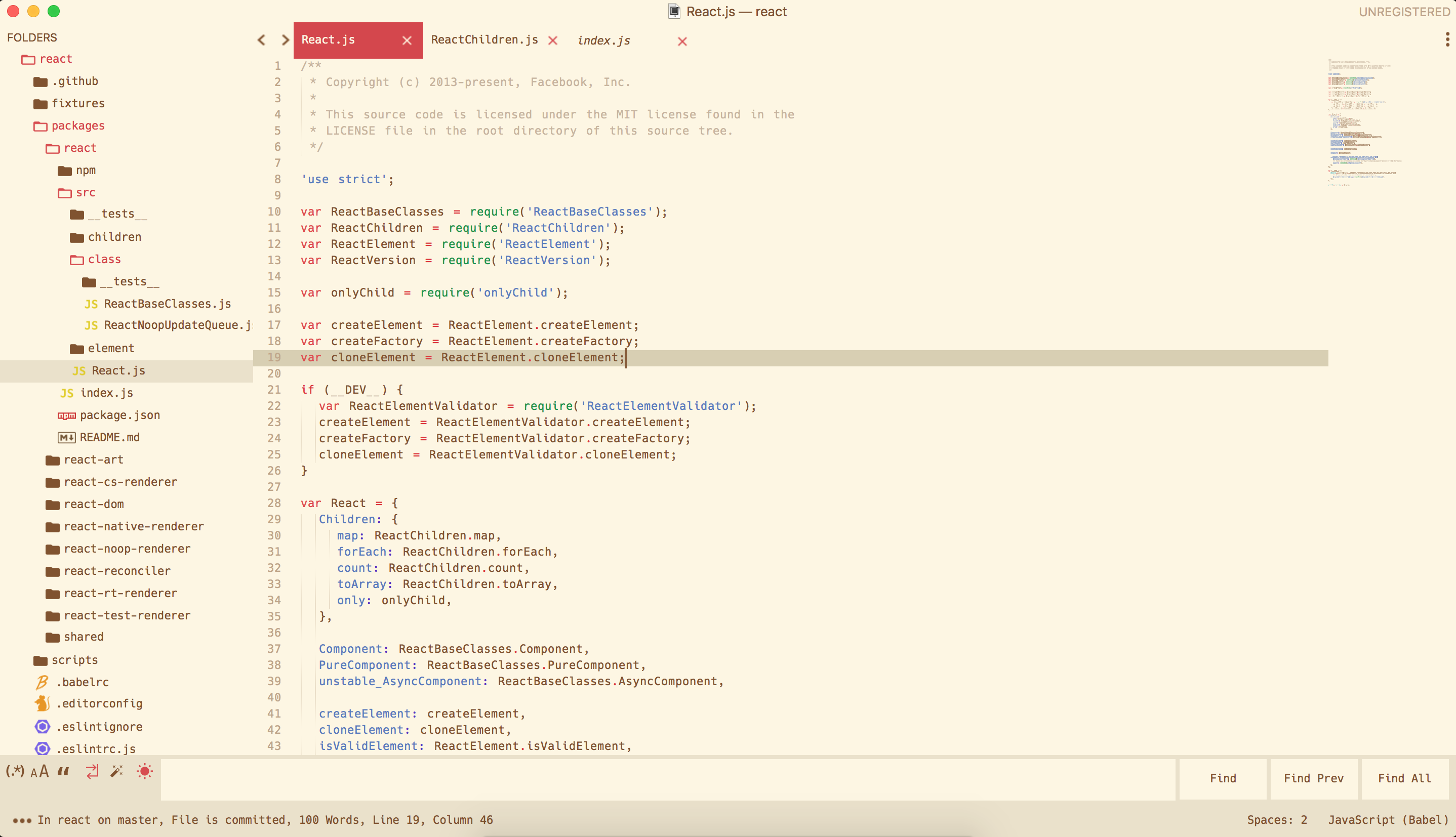The width and height of the screenshot is (1456, 837).
Task: Click the sunshine/theme toggle icon
Action: [144, 771]
